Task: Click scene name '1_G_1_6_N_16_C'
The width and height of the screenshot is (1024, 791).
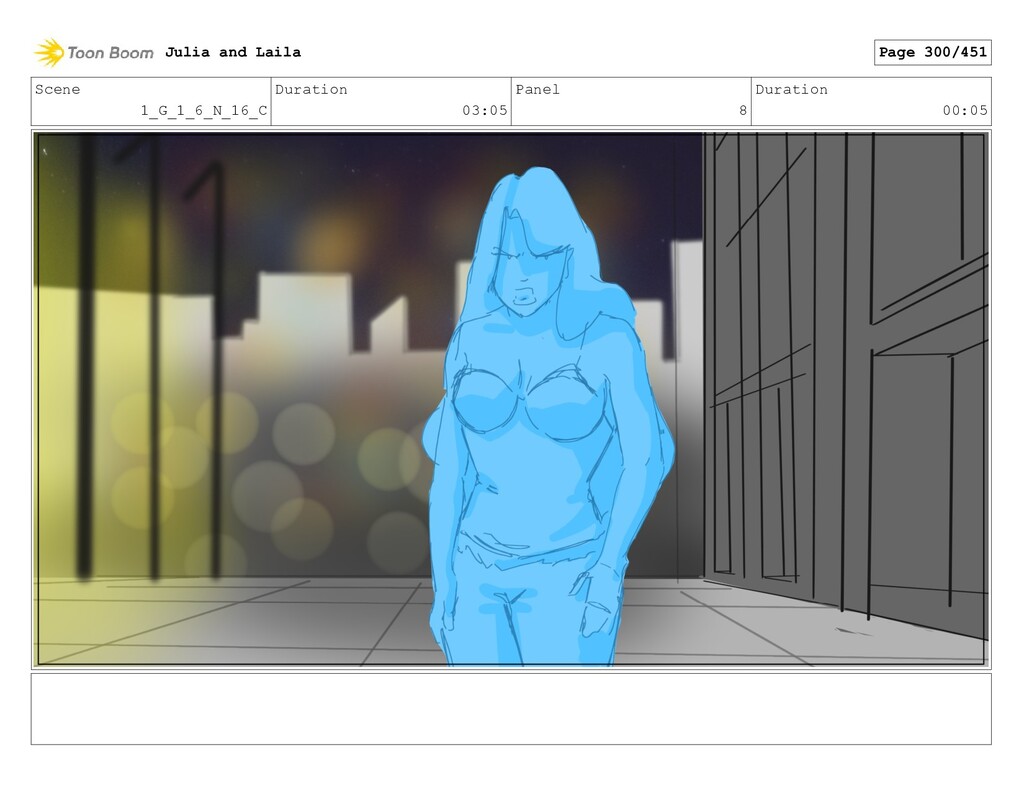Action: pyautogui.click(x=204, y=110)
